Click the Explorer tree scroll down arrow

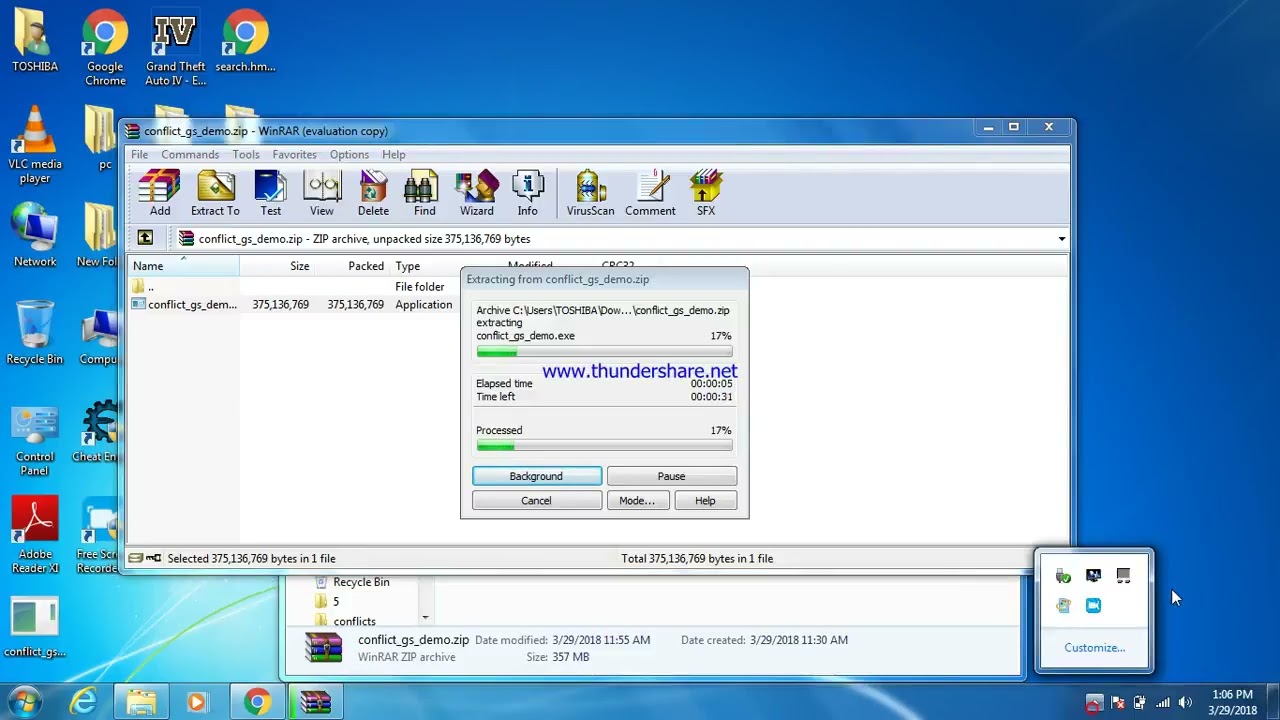point(425,618)
